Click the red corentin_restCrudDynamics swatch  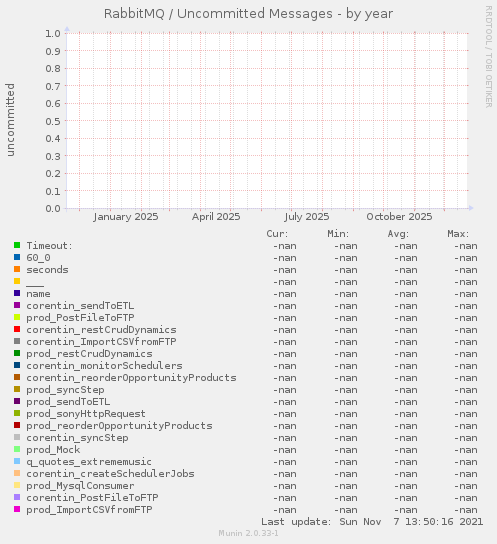tap(17, 329)
